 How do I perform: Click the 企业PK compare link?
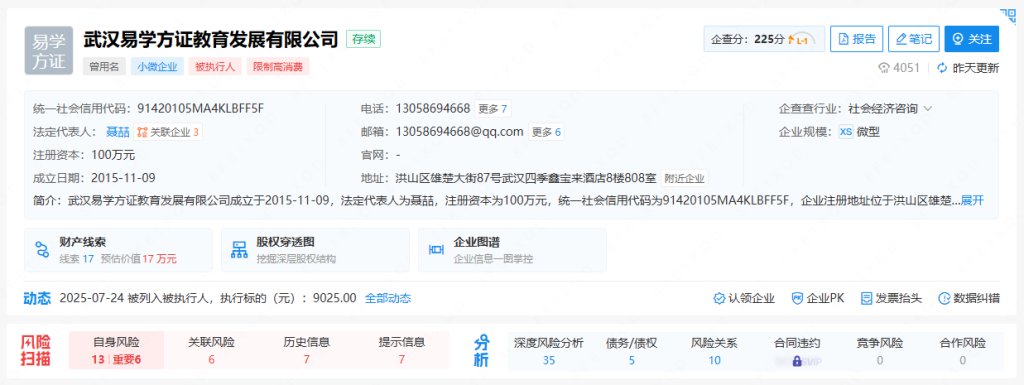click(x=818, y=298)
